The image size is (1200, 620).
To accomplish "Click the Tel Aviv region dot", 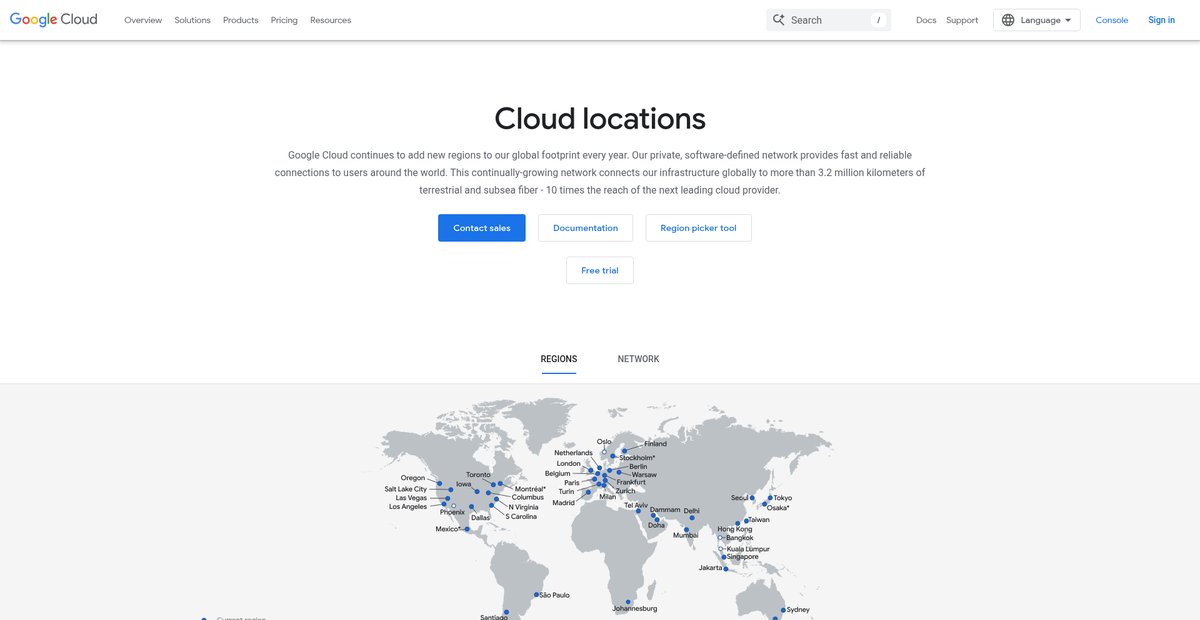I will click(x=638, y=511).
